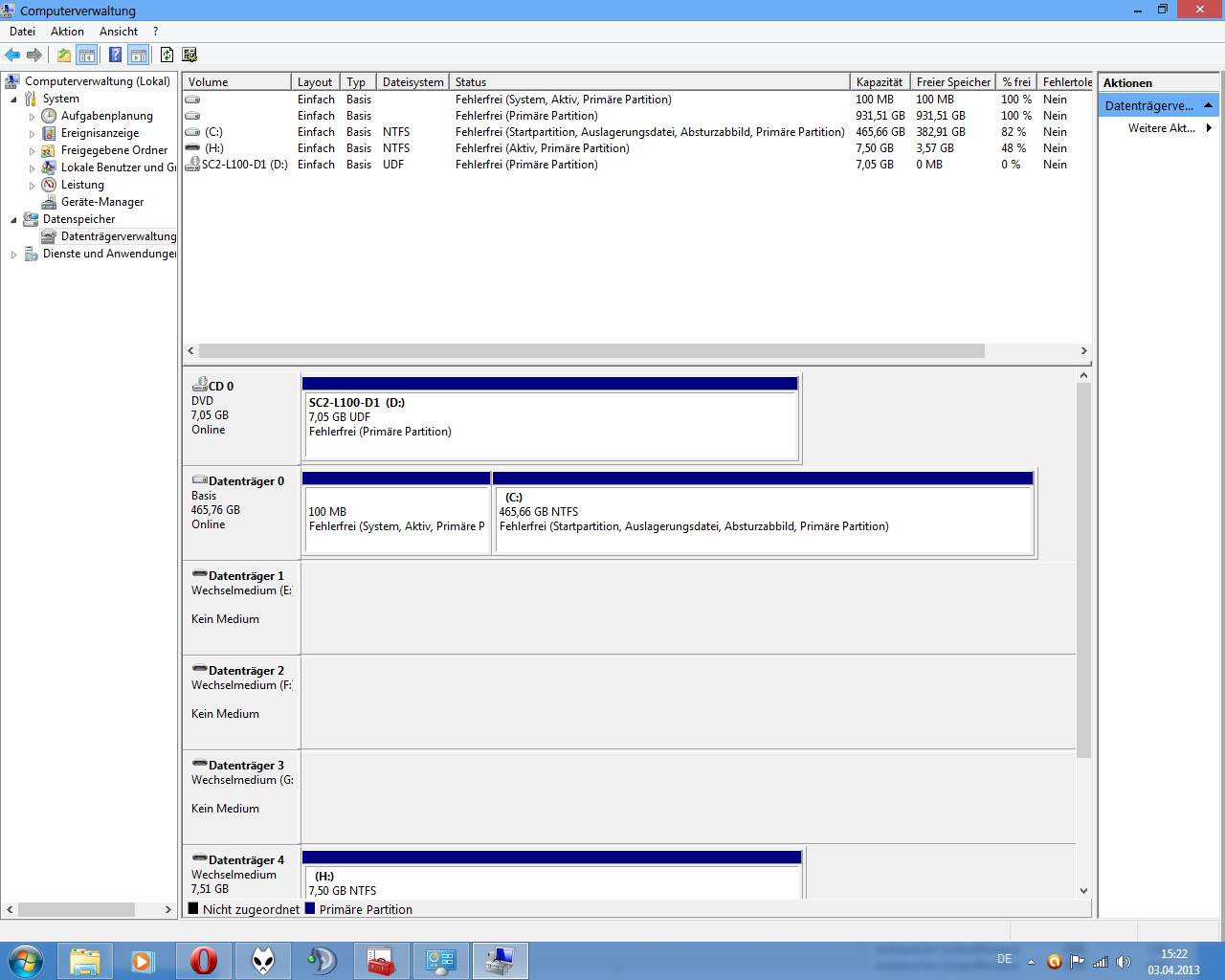Click the blue Back arrow in toolbar
1225x980 pixels.
point(12,55)
